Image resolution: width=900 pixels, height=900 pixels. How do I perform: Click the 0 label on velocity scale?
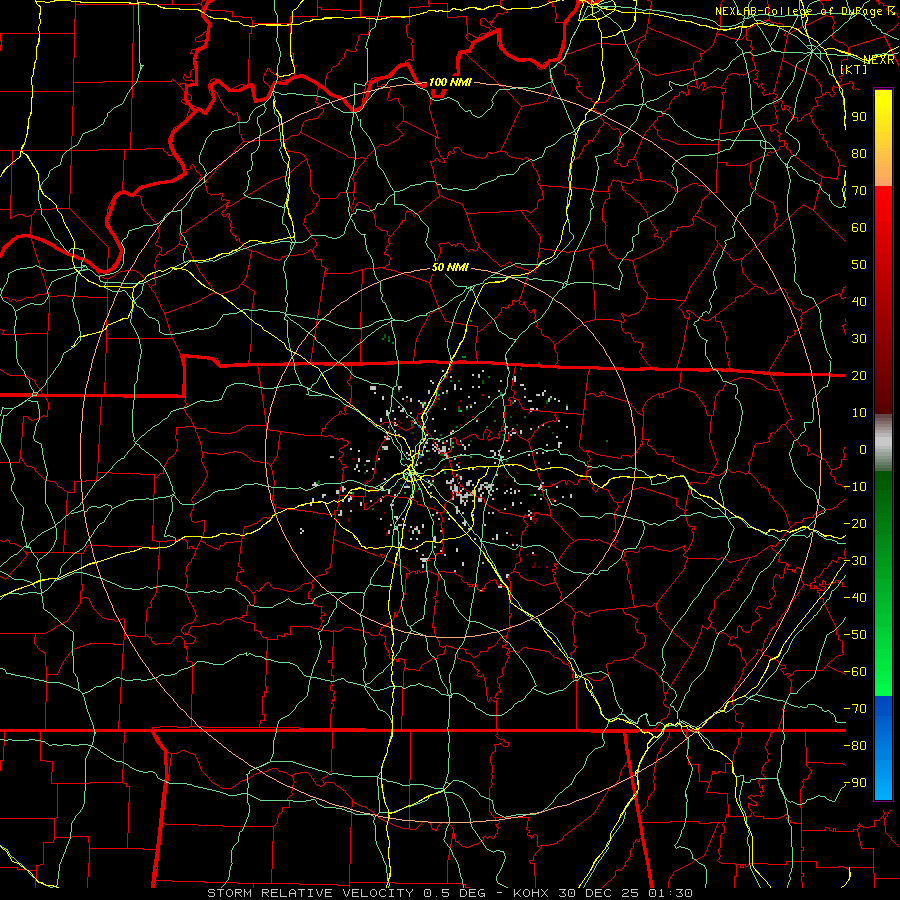[863, 450]
